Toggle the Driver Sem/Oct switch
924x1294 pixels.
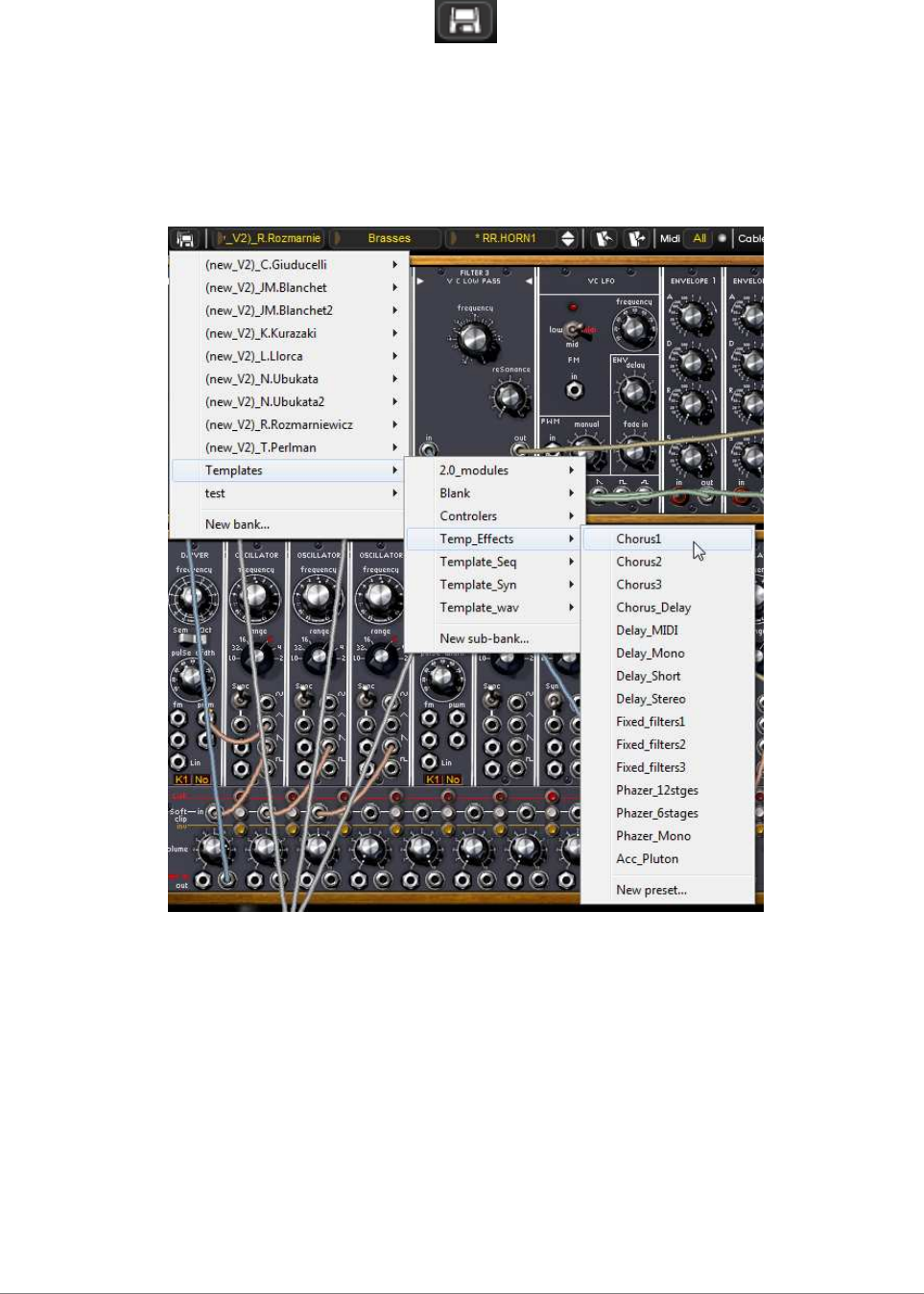[192, 637]
